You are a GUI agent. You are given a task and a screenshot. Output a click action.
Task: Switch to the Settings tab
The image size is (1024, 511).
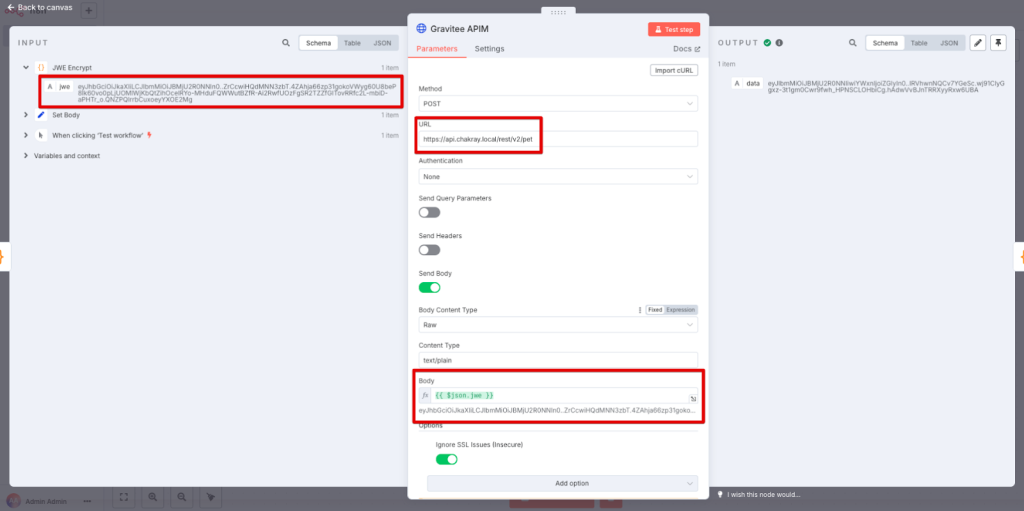(489, 49)
